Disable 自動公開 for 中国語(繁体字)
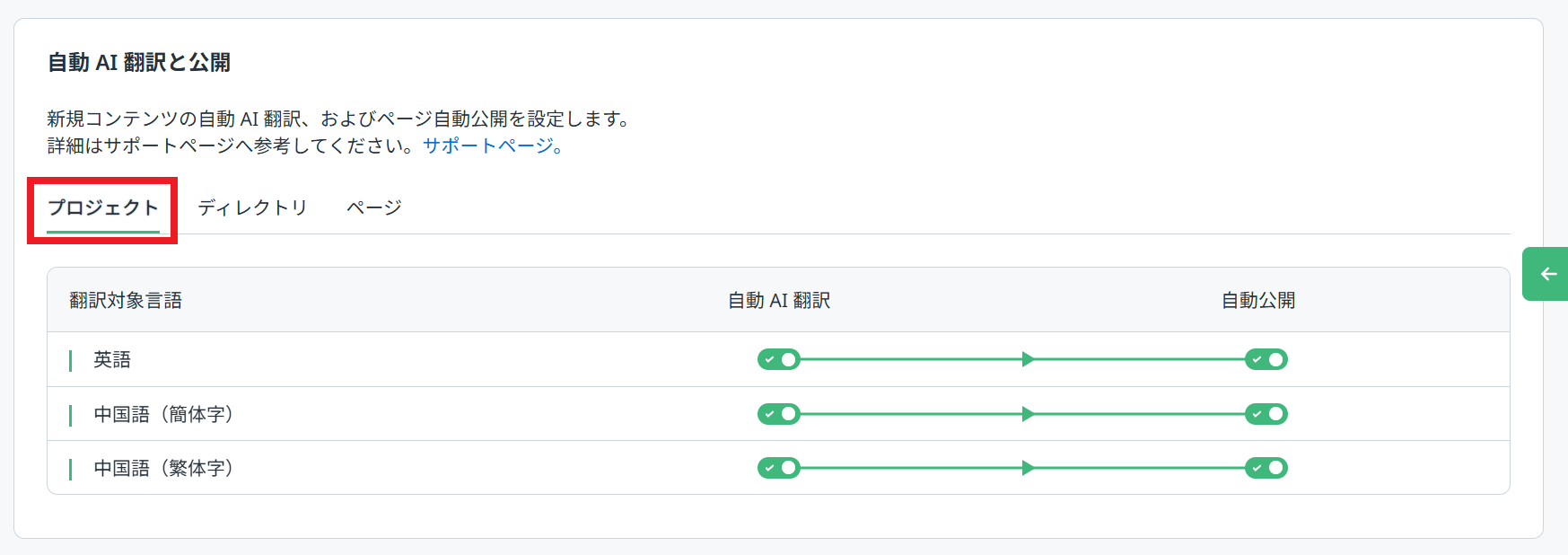 coord(1266,468)
